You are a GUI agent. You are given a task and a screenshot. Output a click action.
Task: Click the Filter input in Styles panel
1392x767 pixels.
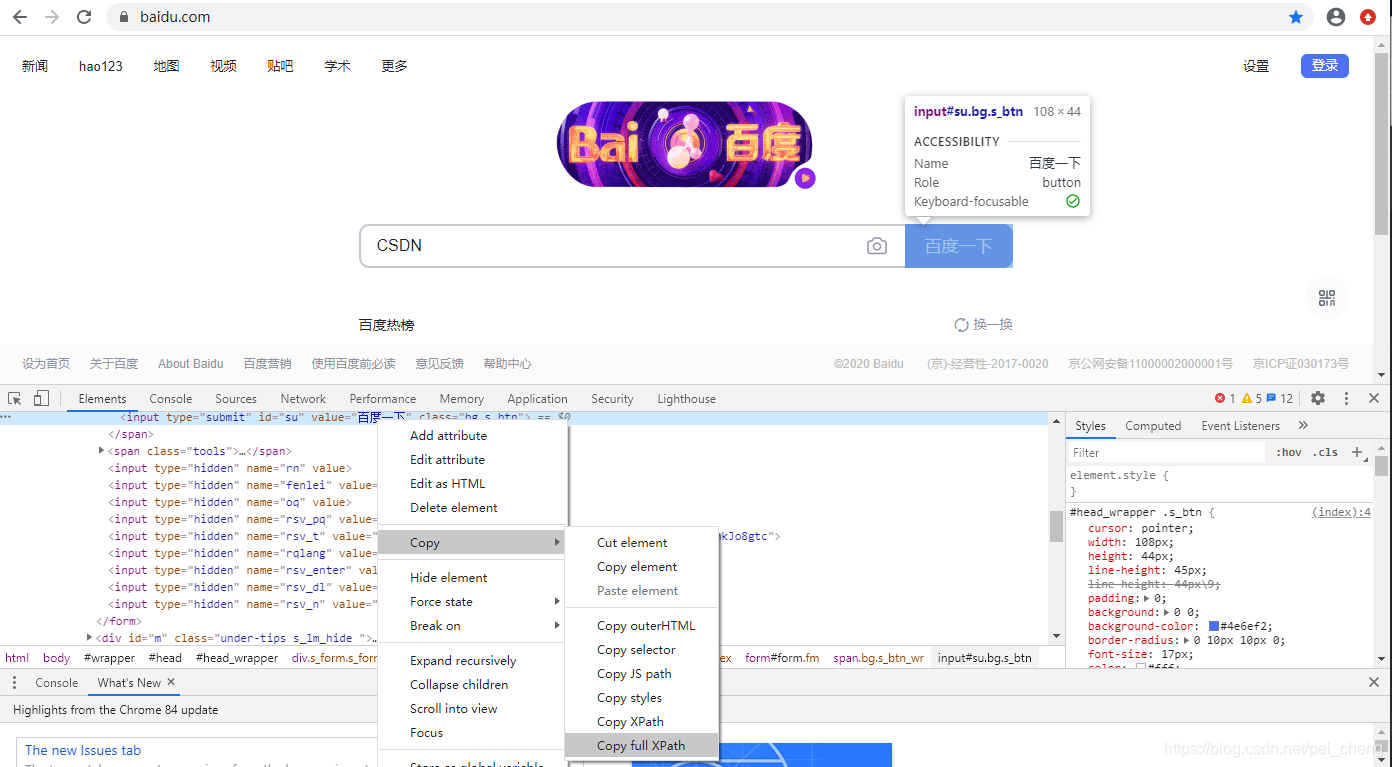[x=1160, y=452]
